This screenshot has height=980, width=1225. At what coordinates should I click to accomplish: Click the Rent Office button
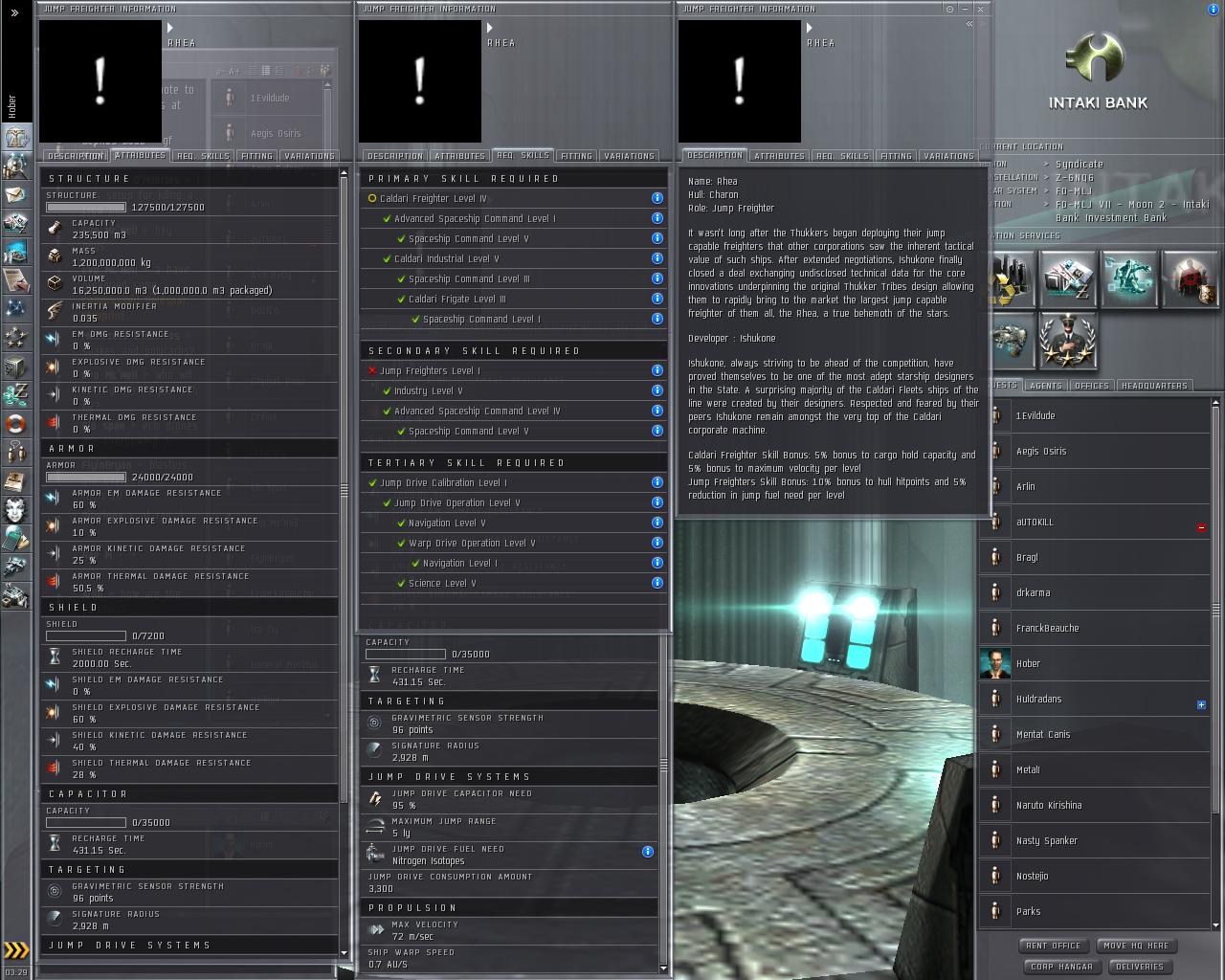coord(1053,946)
